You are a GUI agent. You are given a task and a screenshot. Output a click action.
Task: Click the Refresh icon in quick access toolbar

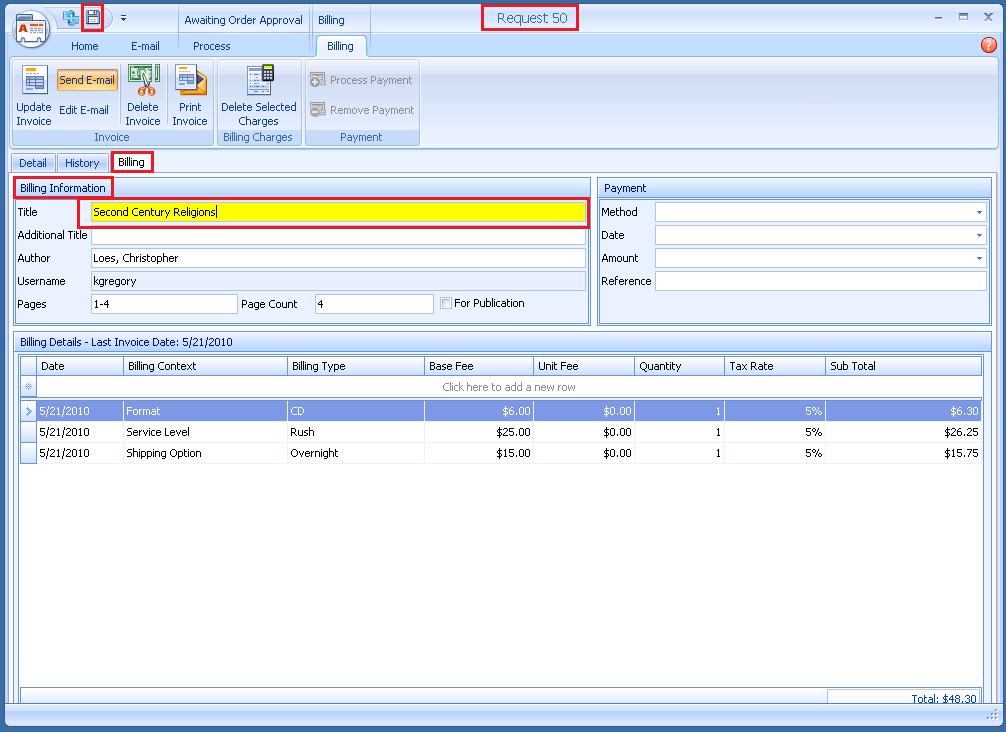pos(70,17)
